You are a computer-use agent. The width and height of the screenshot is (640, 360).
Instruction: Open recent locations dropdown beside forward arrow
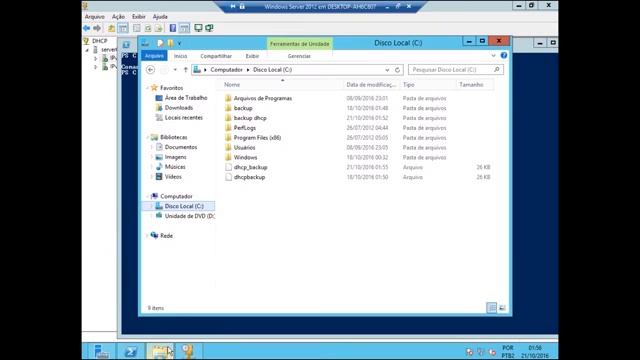175,70
